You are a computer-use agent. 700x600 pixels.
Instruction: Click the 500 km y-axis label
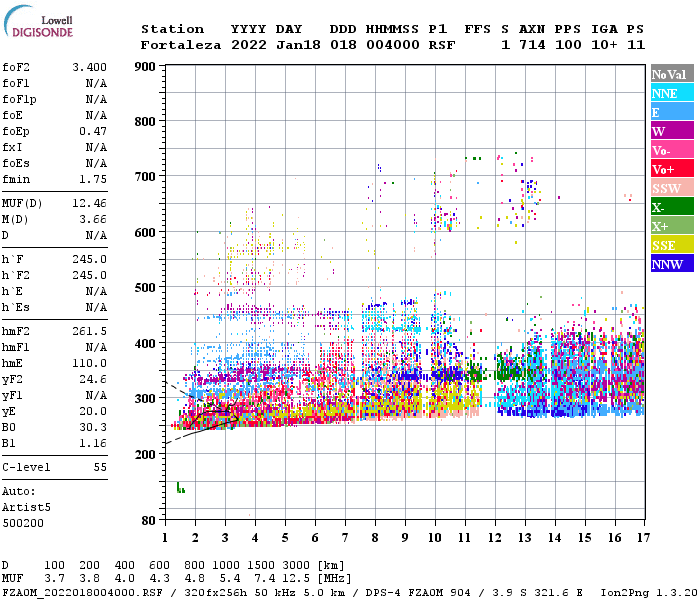(x=145, y=288)
